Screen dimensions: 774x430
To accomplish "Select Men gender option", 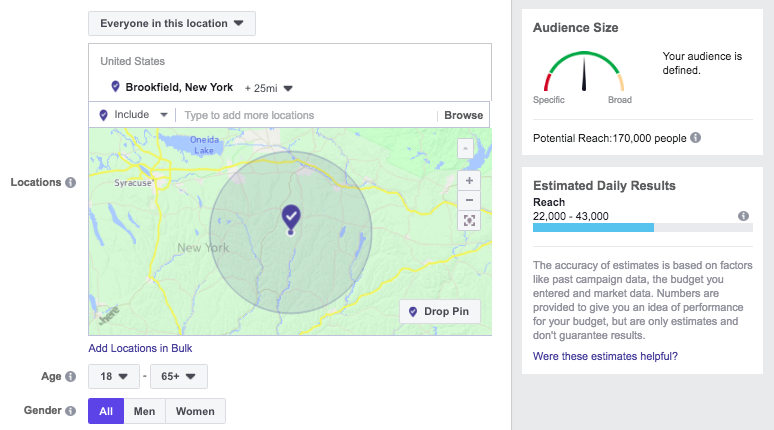I will click(144, 411).
